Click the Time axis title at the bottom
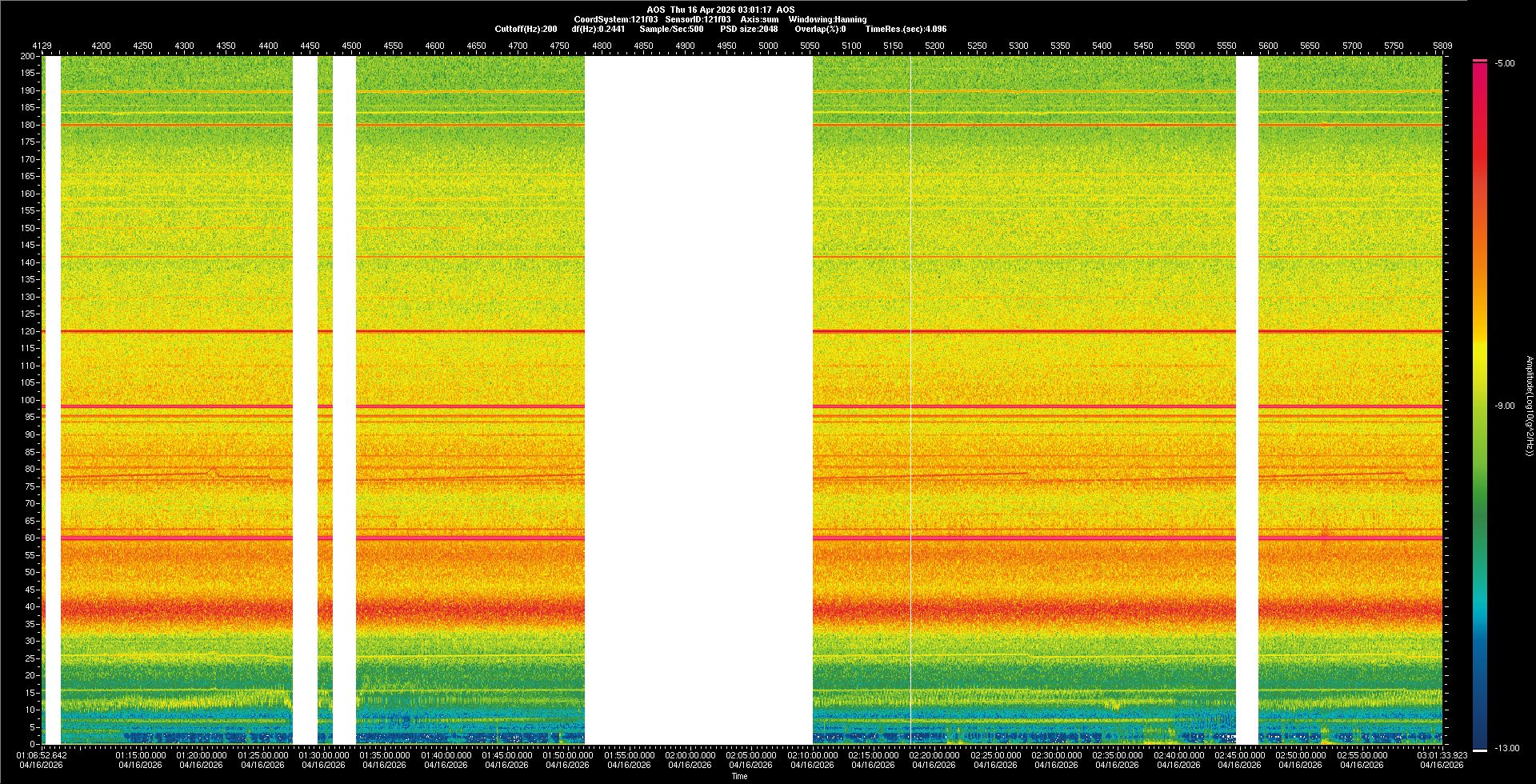Image resolution: width=1536 pixels, height=784 pixels. [x=739, y=776]
